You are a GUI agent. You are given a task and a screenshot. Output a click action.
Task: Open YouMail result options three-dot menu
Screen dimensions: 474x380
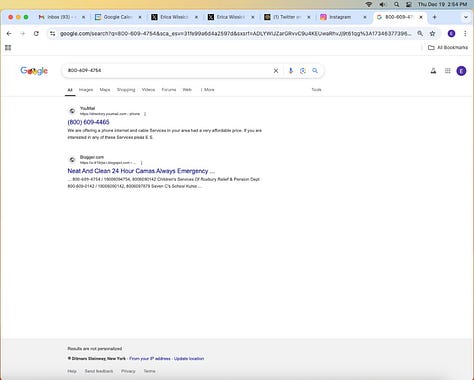point(145,114)
